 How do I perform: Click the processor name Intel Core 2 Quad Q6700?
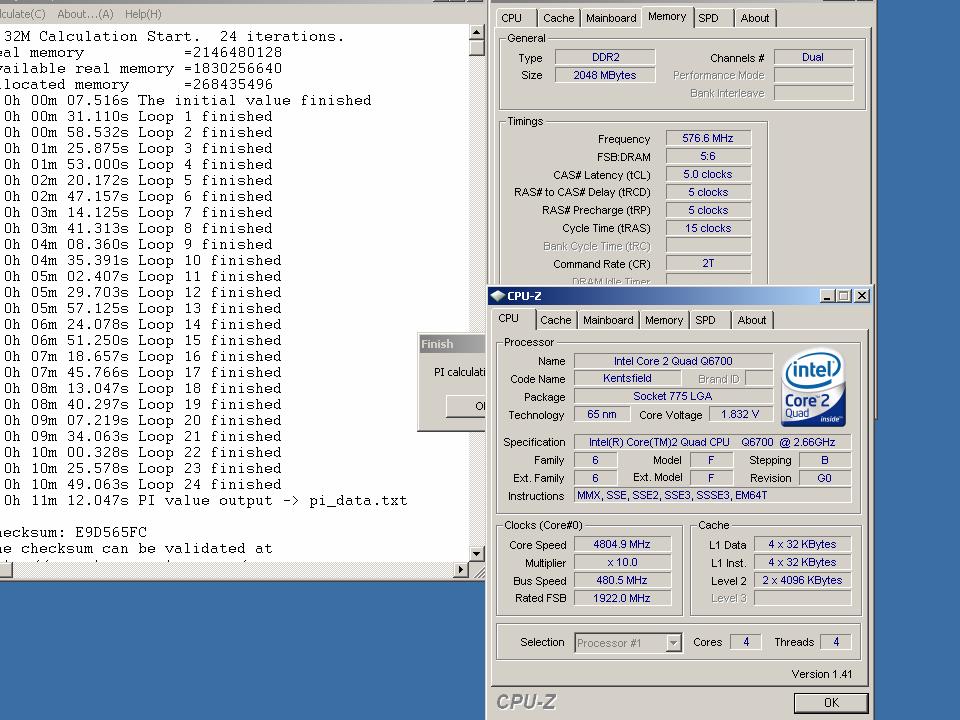click(x=673, y=361)
